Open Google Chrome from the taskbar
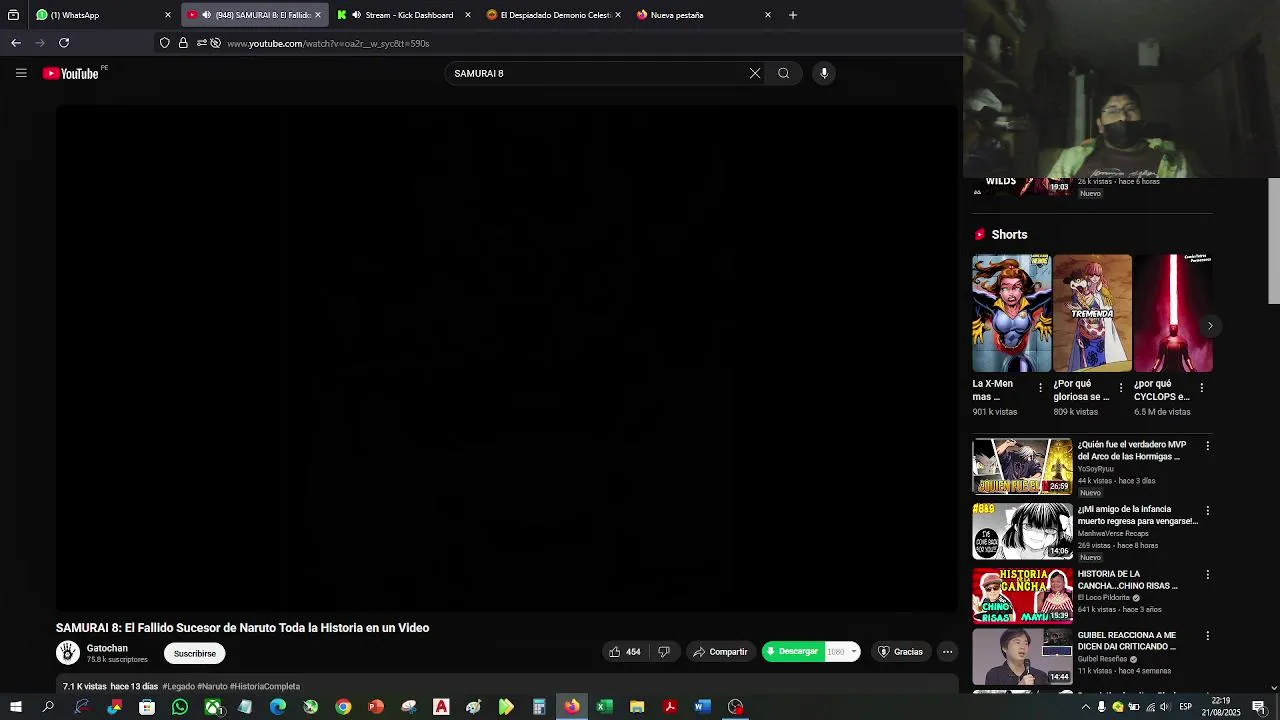Image resolution: width=1280 pixels, height=720 pixels. click(343, 707)
